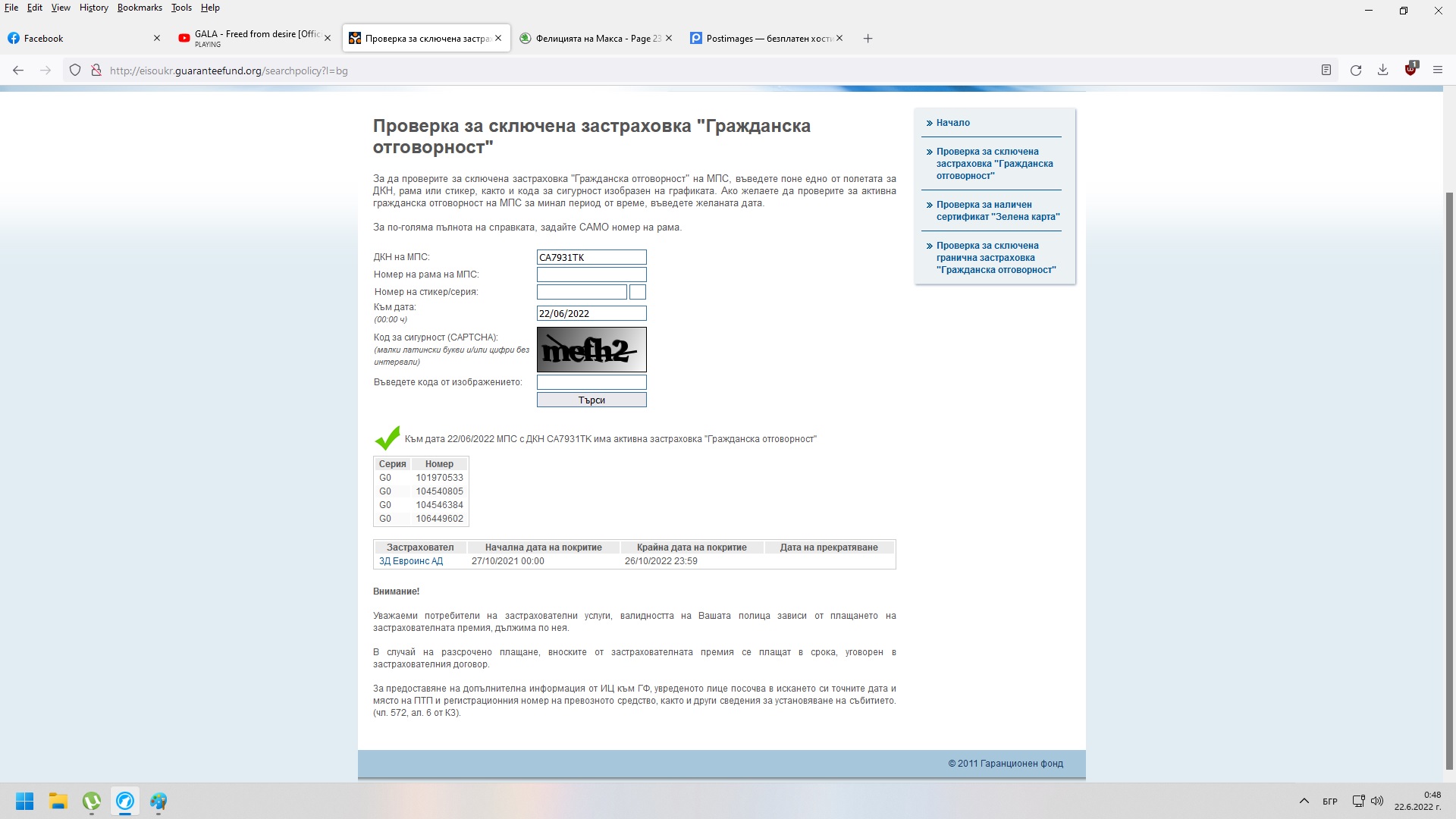Screen dimensions: 1456x819
Task: Click the Начало sidebar link
Action: (952, 123)
